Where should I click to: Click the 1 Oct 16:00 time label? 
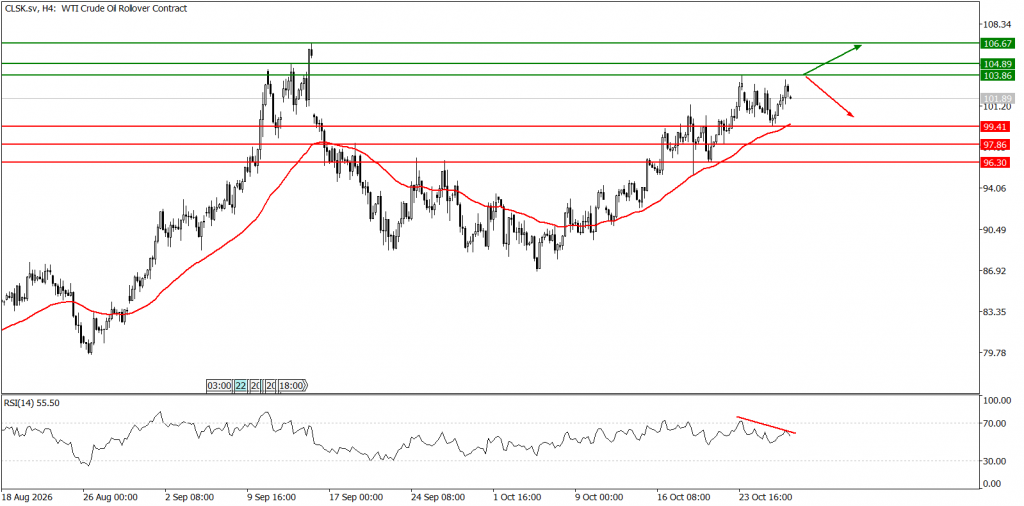tap(517, 497)
